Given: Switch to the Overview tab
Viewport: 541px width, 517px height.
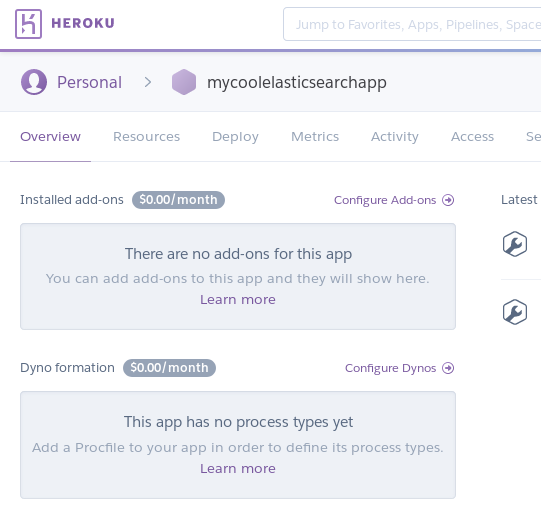Looking at the screenshot, I should [50, 137].
